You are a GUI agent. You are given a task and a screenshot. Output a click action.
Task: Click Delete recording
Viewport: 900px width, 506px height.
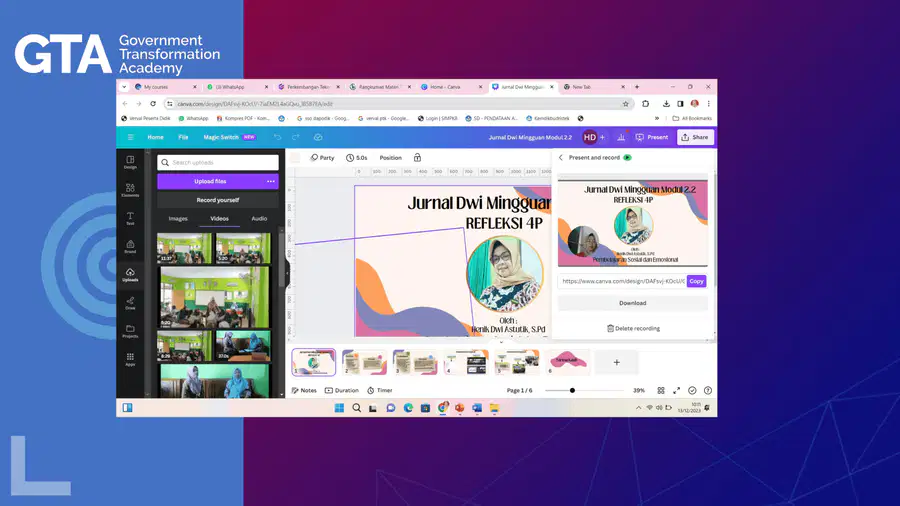click(633, 329)
